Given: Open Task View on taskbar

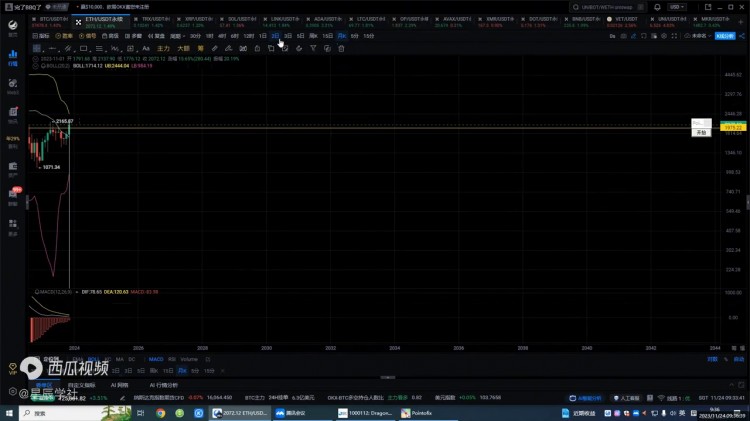Looking at the screenshot, I should tap(141, 413).
